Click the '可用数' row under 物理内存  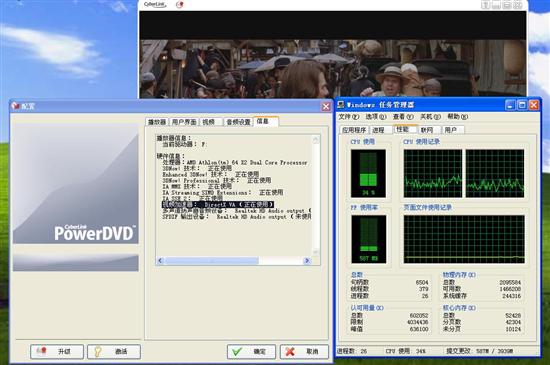point(482,289)
